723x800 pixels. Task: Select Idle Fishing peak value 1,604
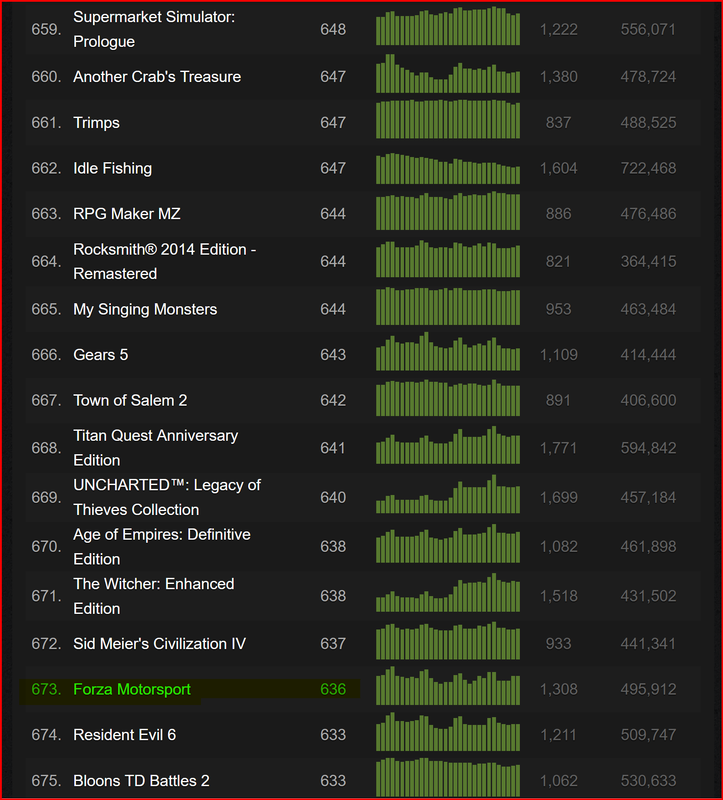click(559, 168)
